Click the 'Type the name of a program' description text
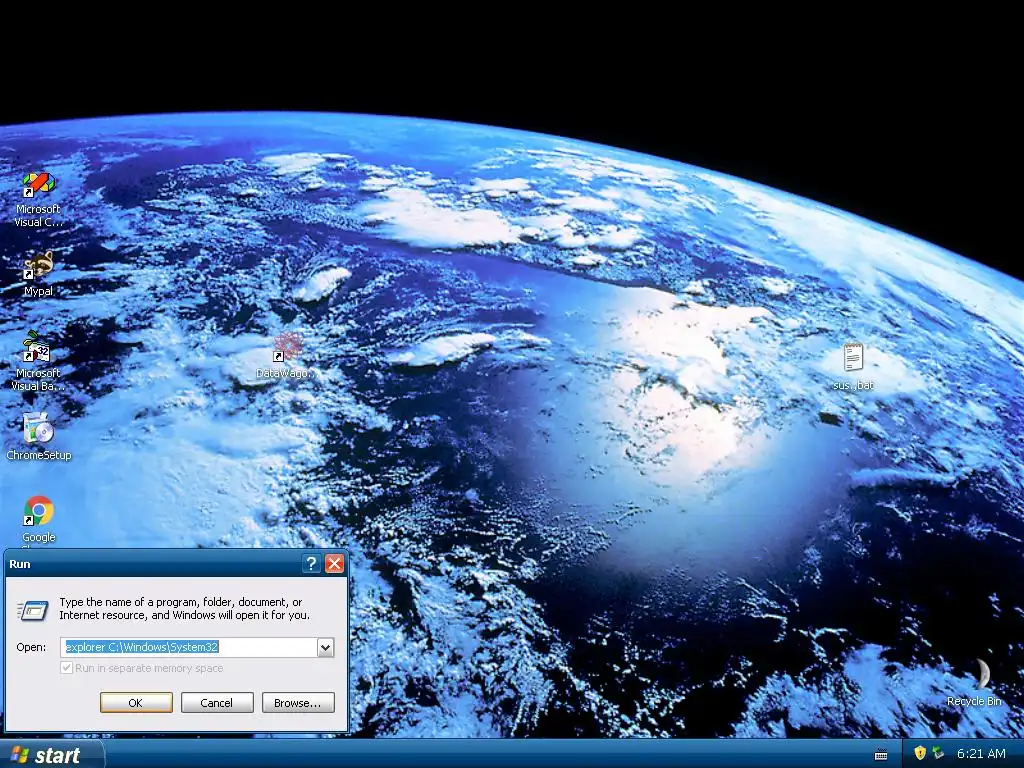1024x768 pixels. coord(184,609)
